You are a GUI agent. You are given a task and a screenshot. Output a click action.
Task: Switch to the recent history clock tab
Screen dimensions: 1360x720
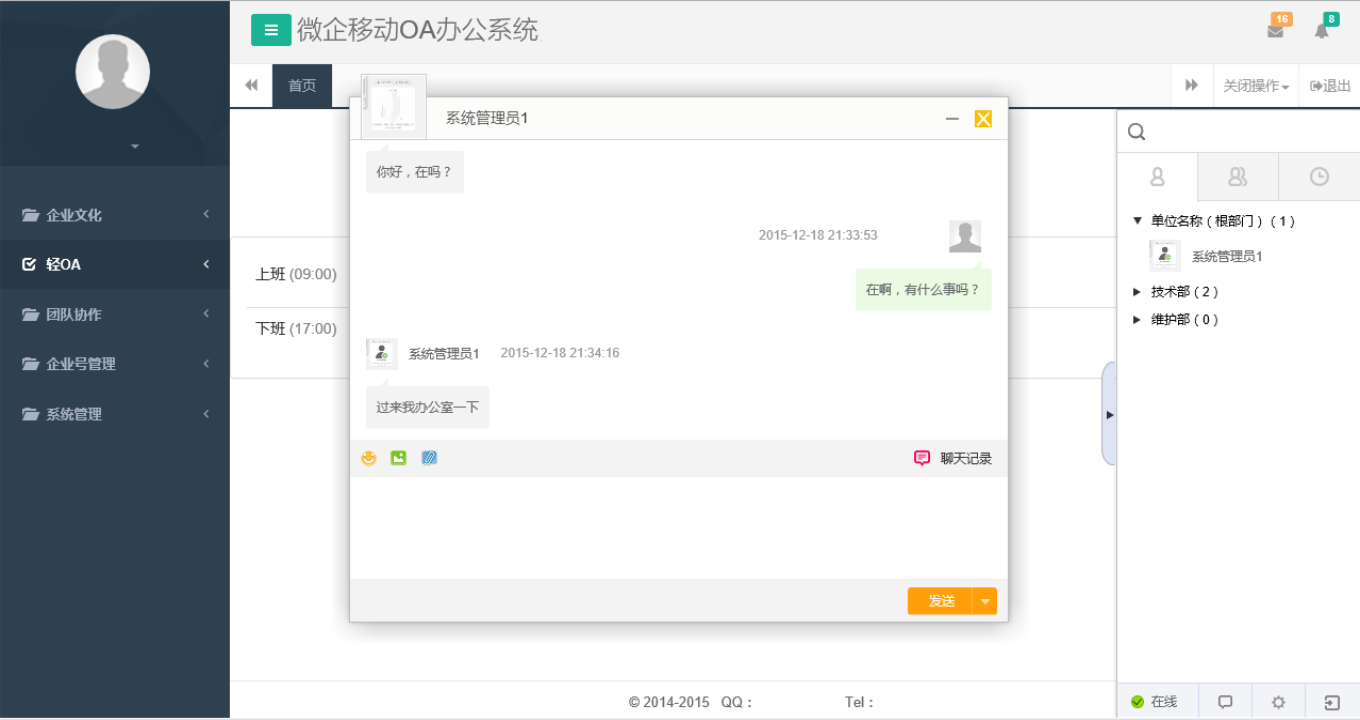tap(1319, 177)
